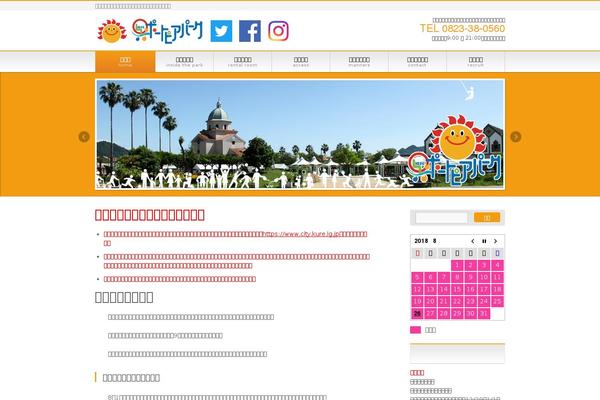The height and width of the screenshot is (400, 600).
Task: Select August 1 on the calendar
Action: click(457, 265)
